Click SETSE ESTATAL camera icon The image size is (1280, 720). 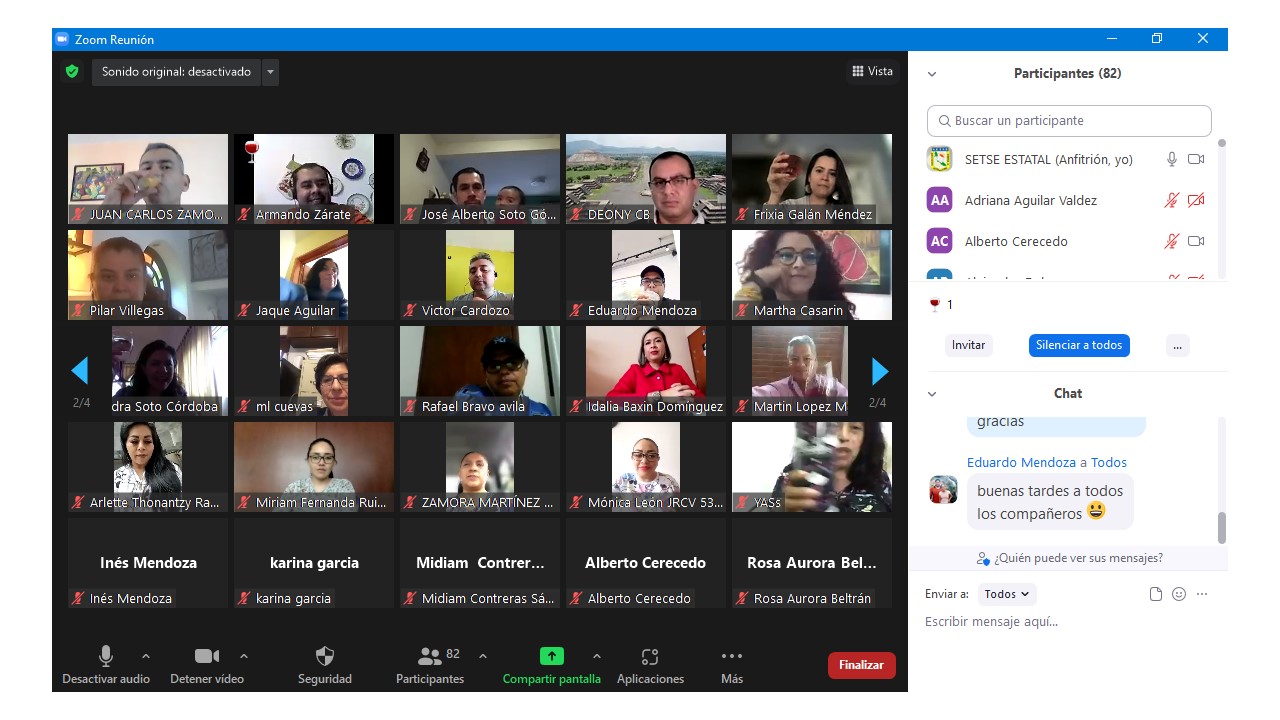tap(1196, 159)
